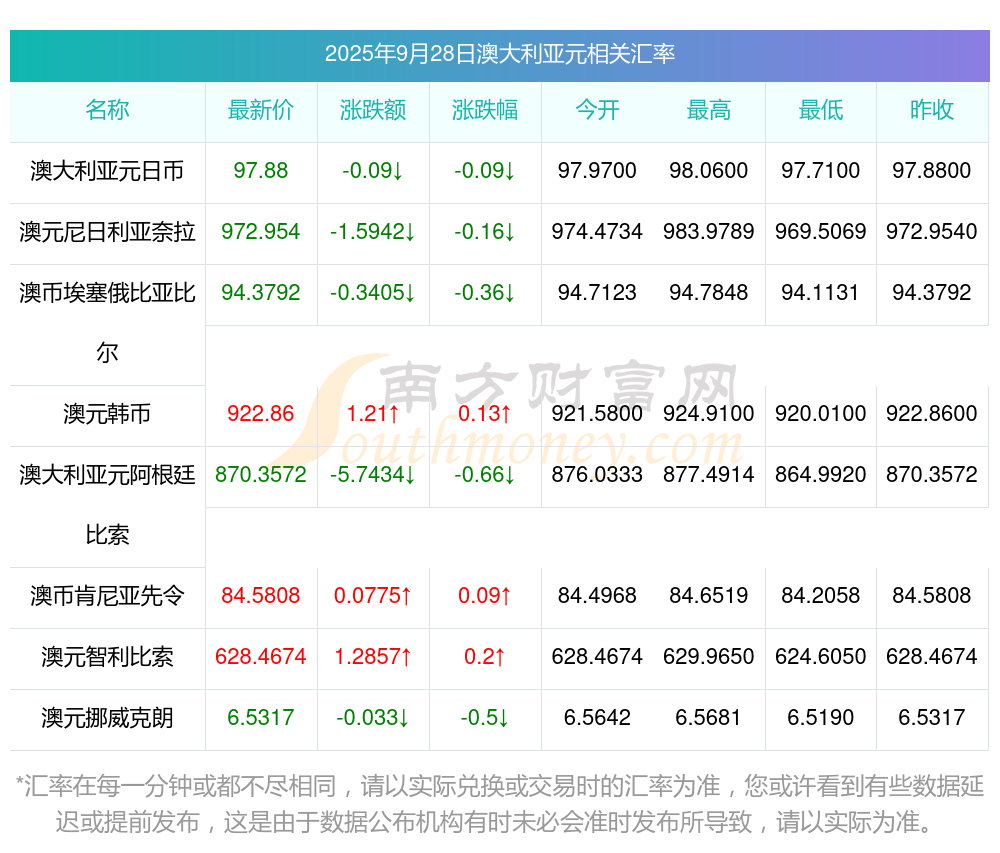The image size is (1000, 853).
Task: Click the high value '84.6519'
Action: point(709,596)
